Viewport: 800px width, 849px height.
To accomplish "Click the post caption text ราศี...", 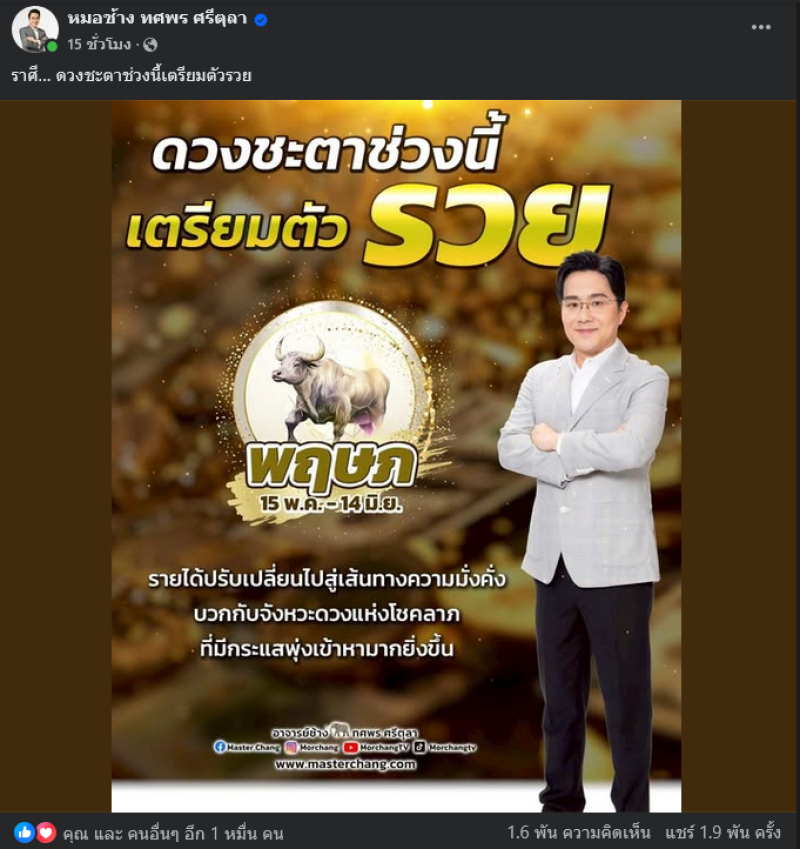I will coord(132,75).
